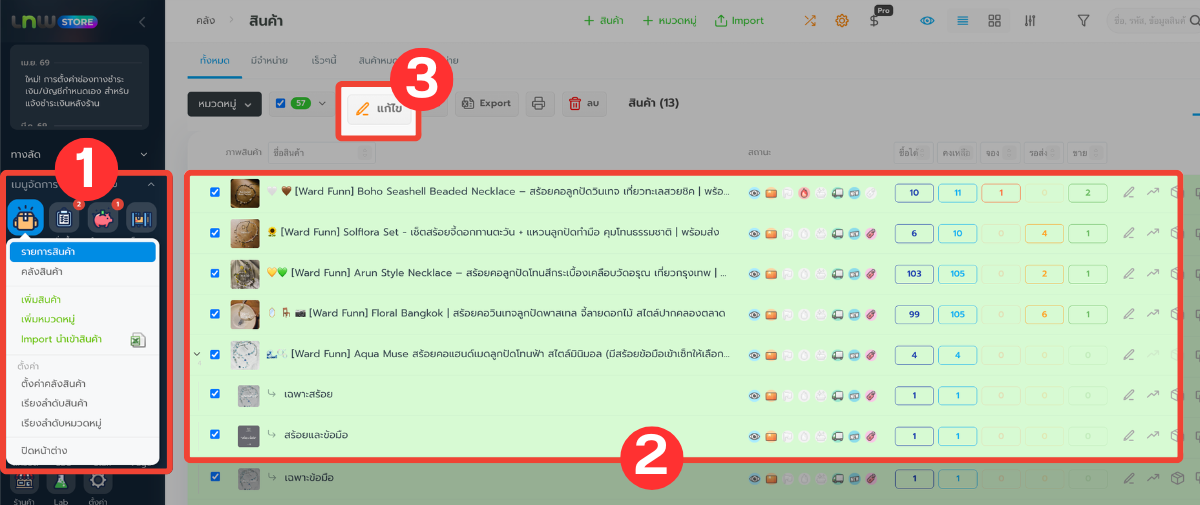
Task: Expand the selected count 57 dropdown arrow
Action: coord(321,103)
